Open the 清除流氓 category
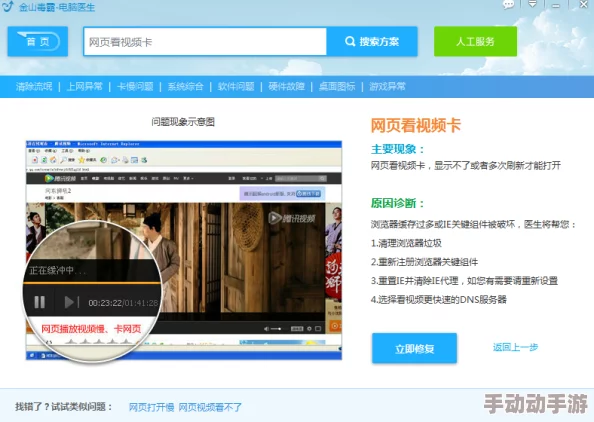Screen dimensions: 594x422 [34, 87]
